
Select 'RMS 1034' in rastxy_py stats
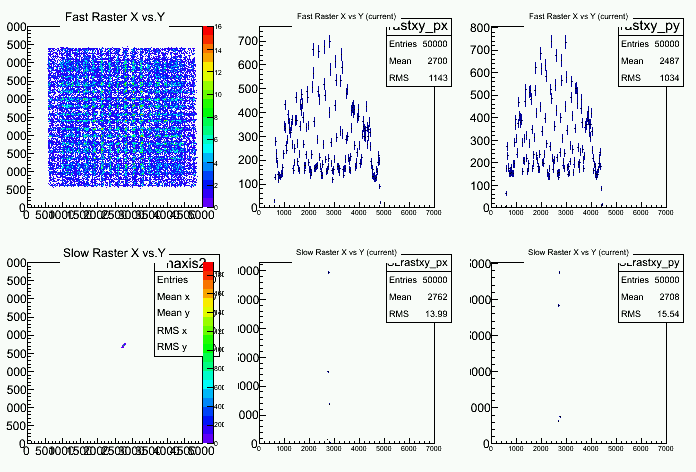point(651,78)
